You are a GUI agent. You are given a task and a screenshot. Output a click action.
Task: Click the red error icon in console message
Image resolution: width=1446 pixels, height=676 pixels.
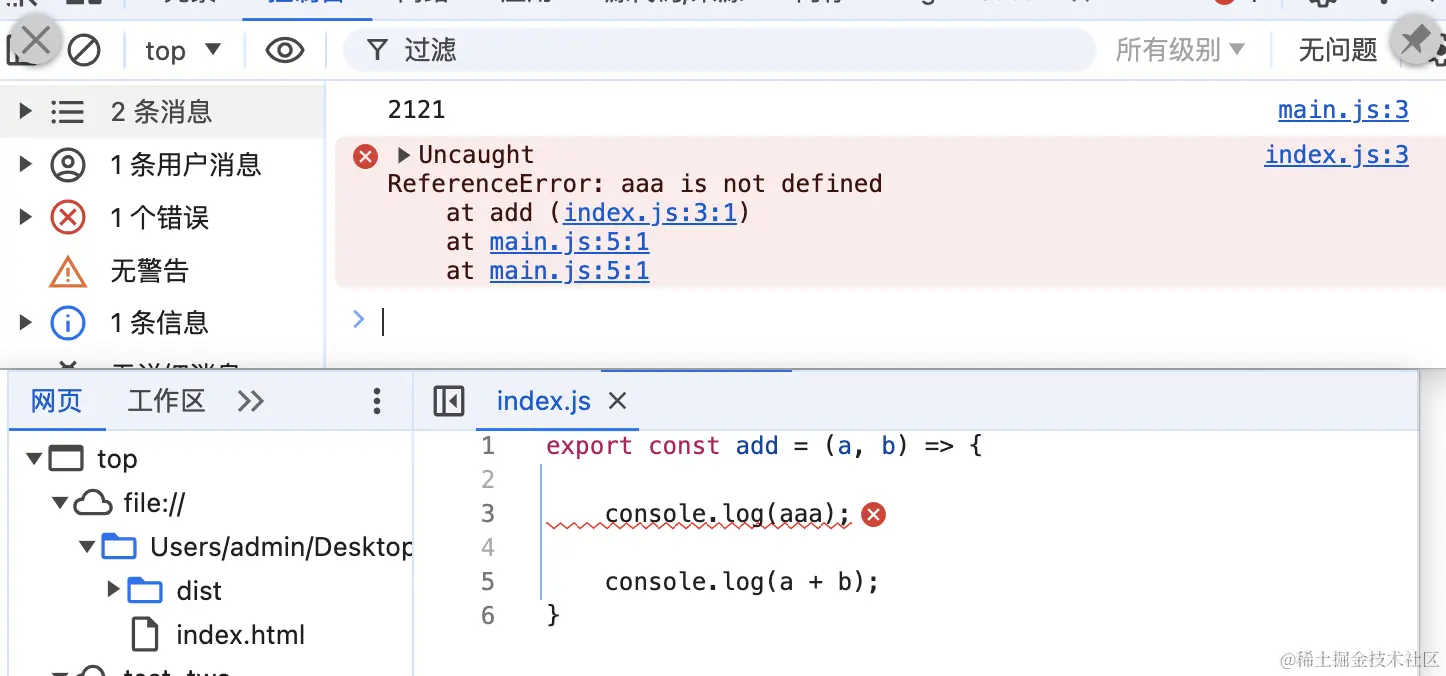[366, 156]
